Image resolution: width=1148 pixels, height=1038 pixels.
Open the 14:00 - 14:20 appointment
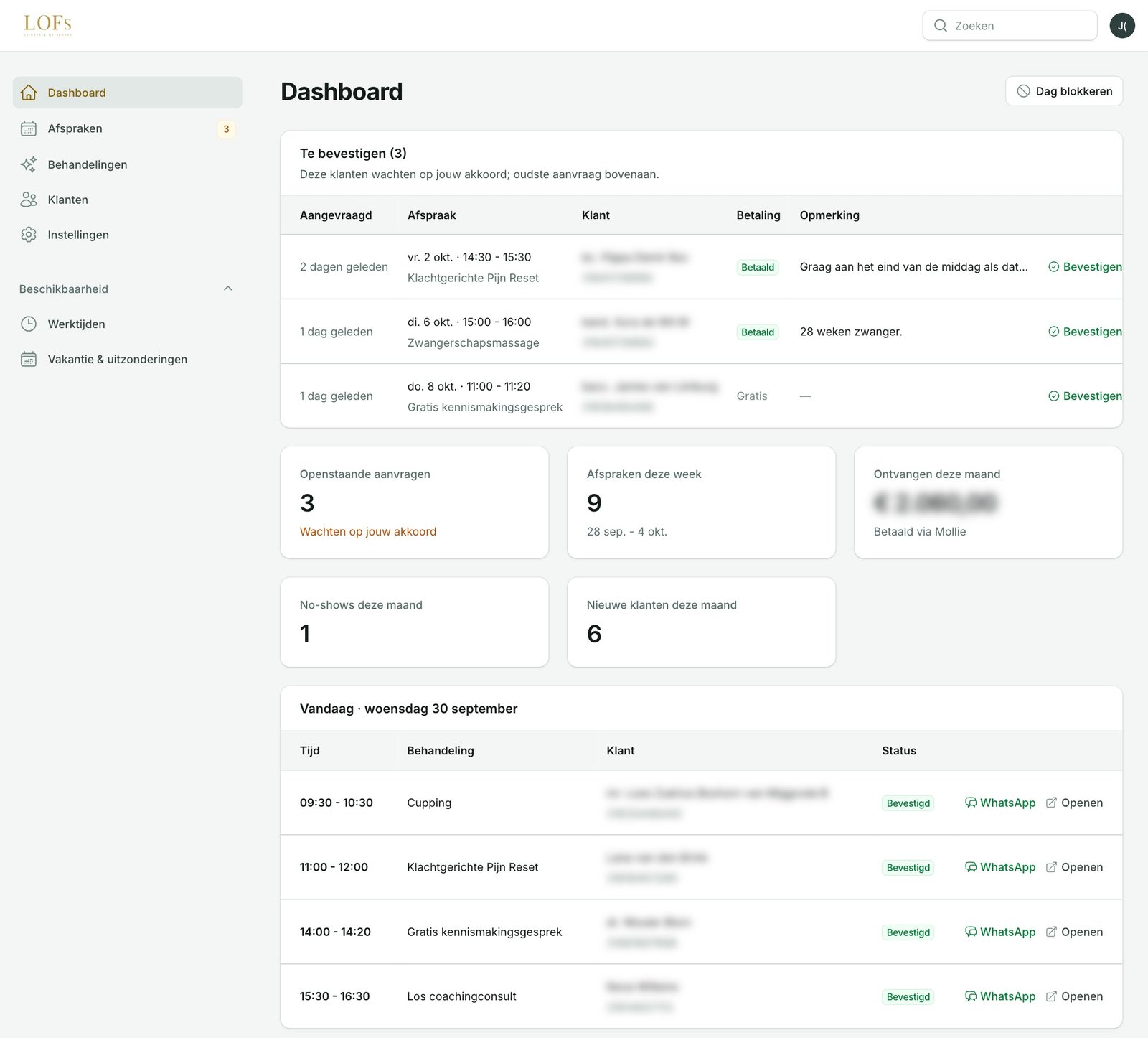tap(1074, 932)
